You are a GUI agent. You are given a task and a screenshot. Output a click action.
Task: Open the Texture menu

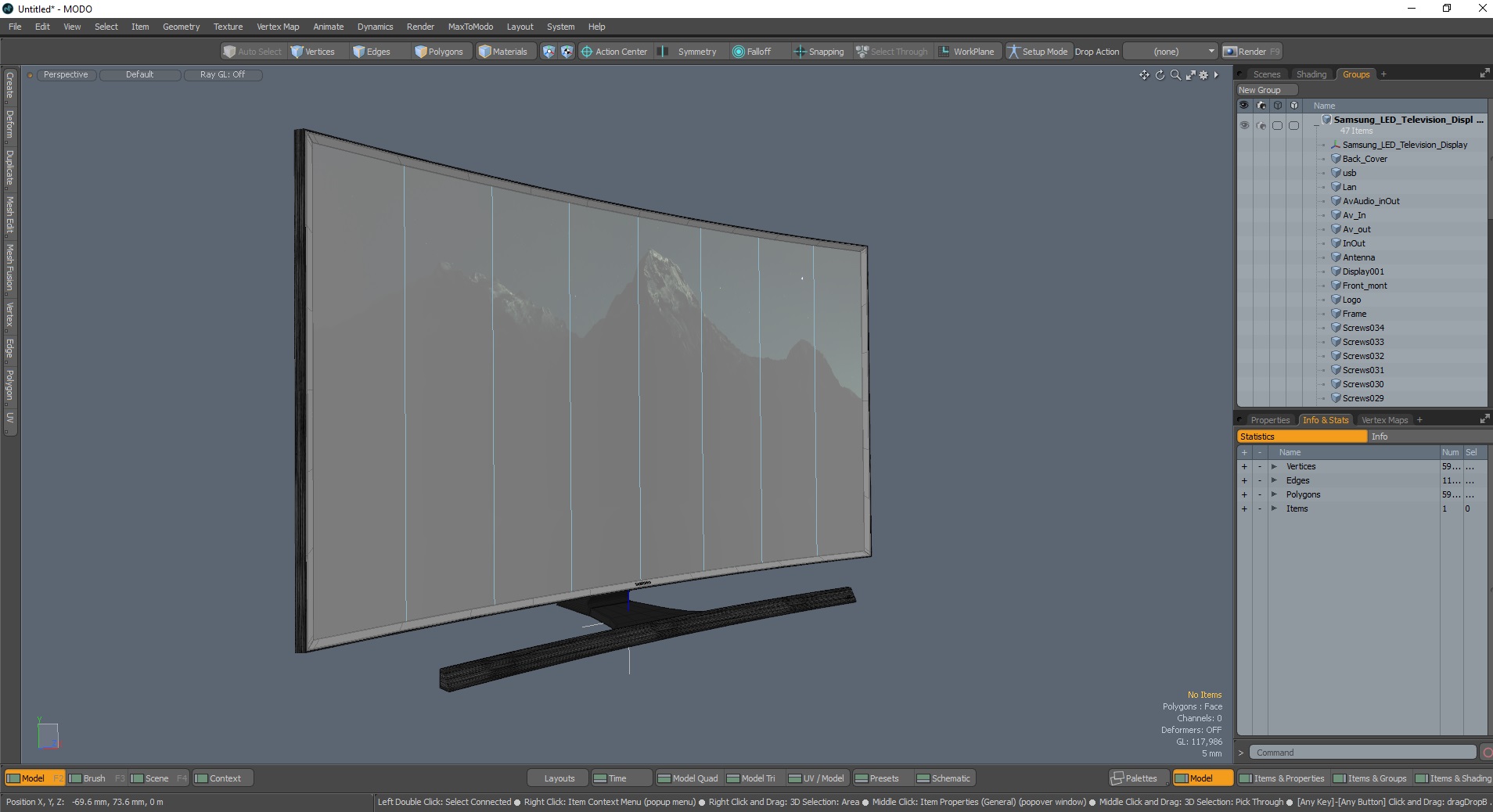(x=228, y=27)
